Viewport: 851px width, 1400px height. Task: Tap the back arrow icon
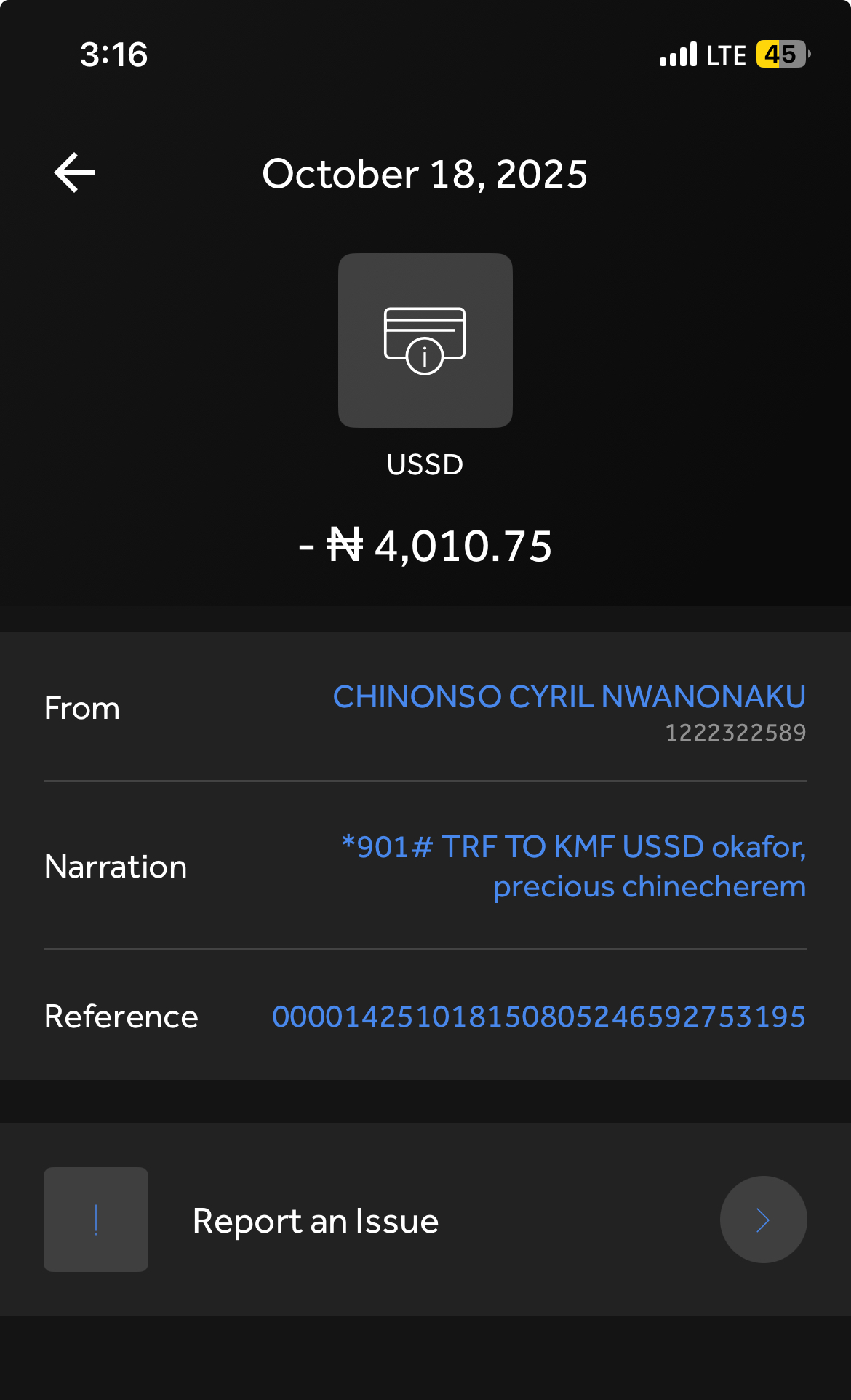click(74, 173)
